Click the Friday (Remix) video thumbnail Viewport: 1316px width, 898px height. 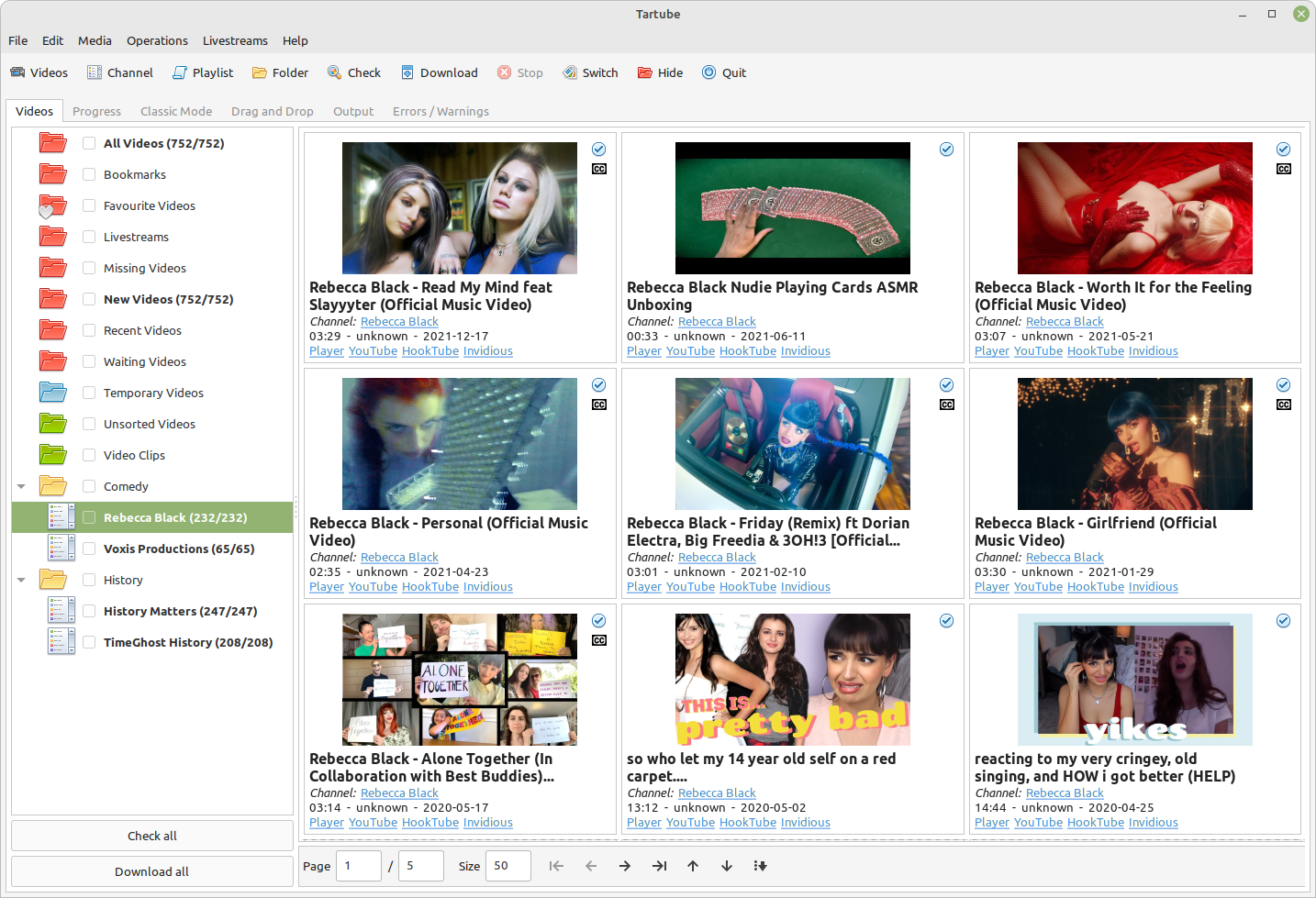click(793, 444)
